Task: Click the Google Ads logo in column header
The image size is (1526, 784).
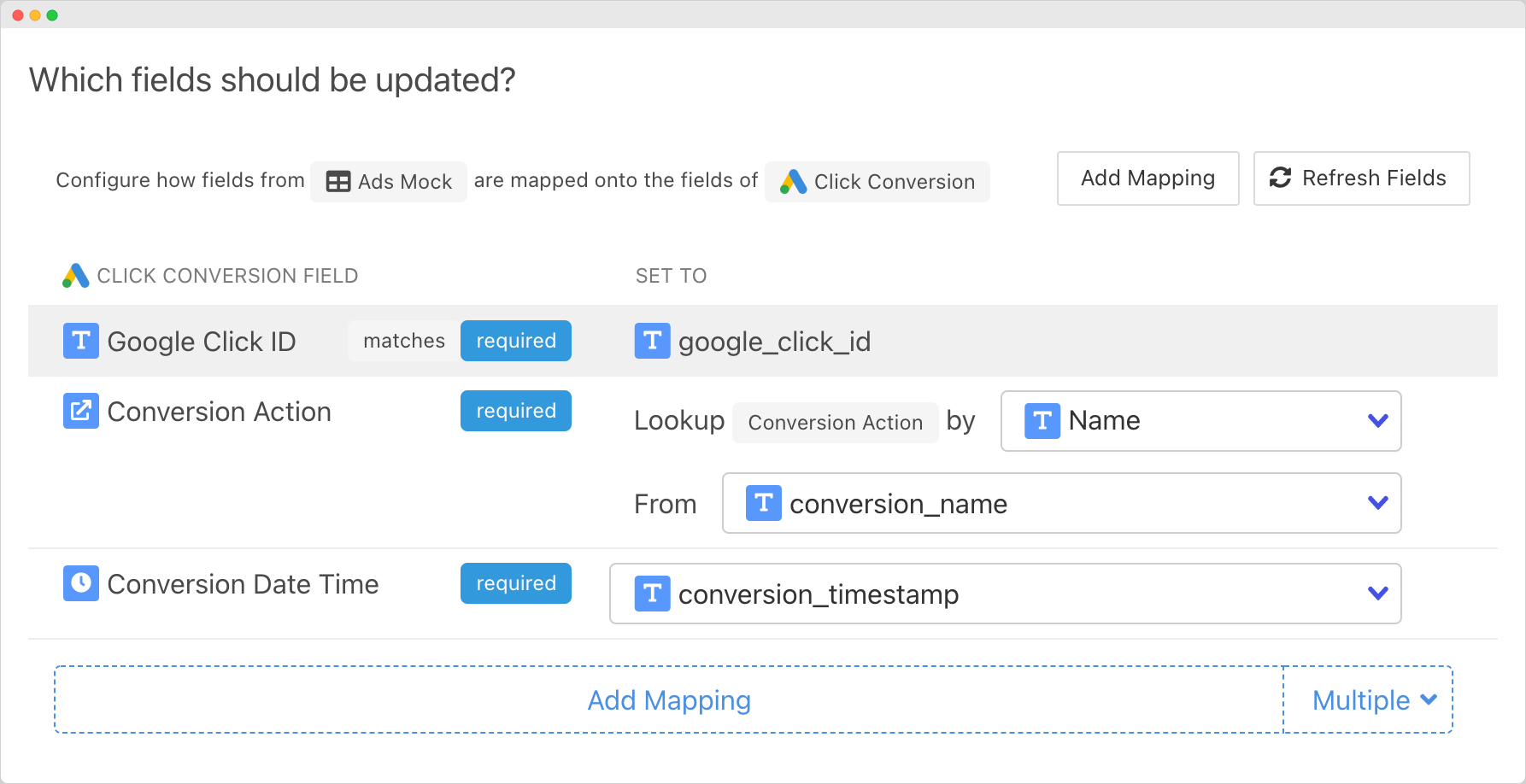Action: tap(76, 276)
